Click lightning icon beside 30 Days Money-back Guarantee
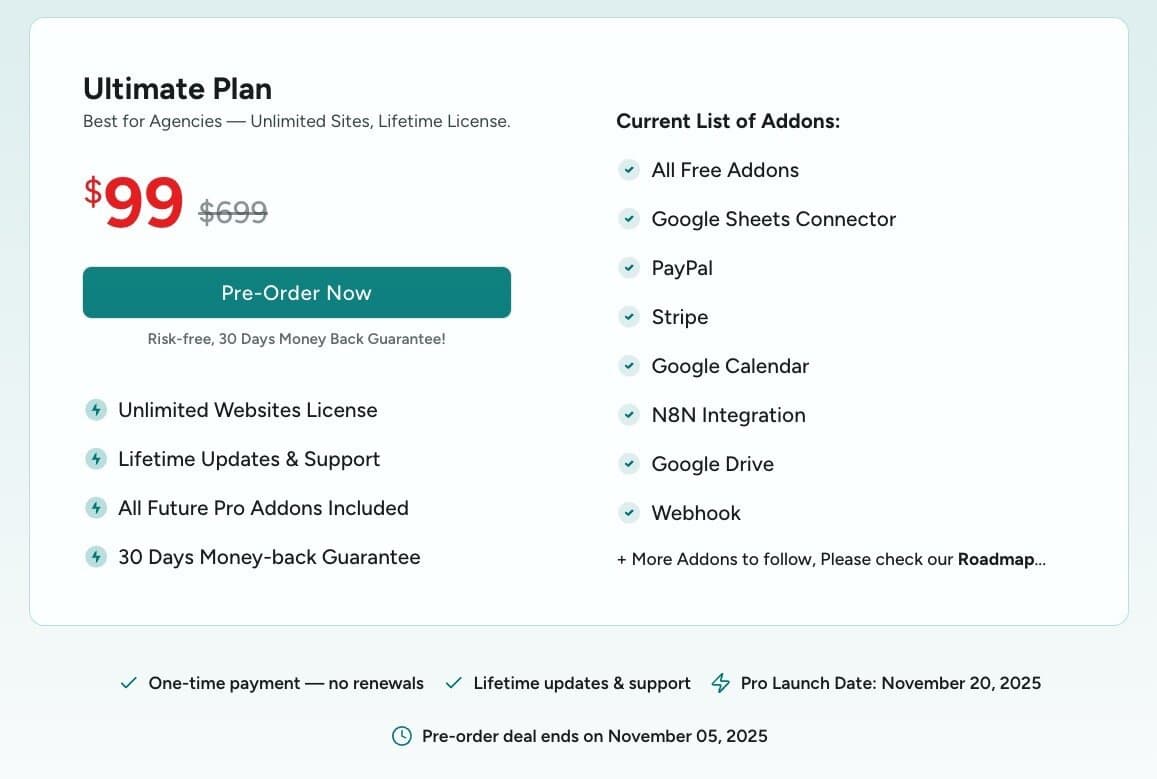The width and height of the screenshot is (1157, 779). 96,557
